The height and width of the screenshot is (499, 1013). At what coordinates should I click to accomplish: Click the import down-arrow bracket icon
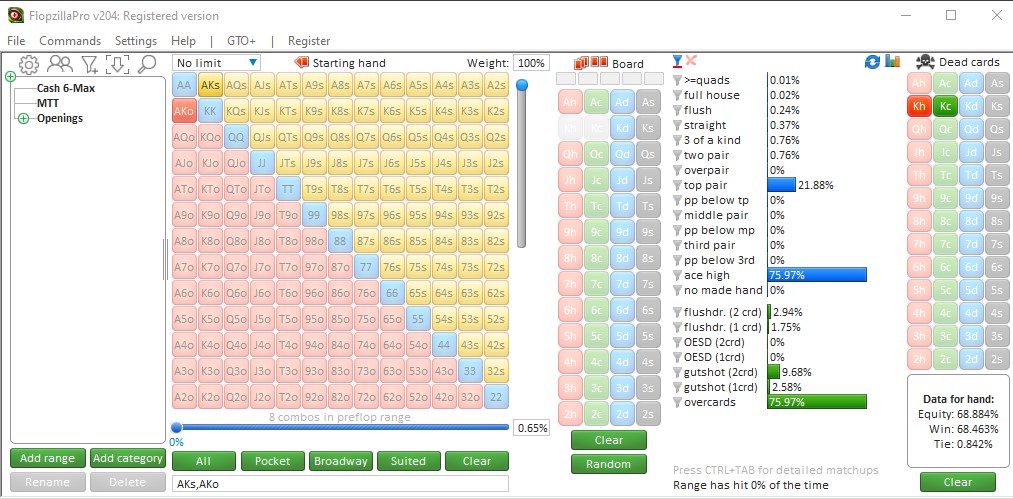click(118, 64)
